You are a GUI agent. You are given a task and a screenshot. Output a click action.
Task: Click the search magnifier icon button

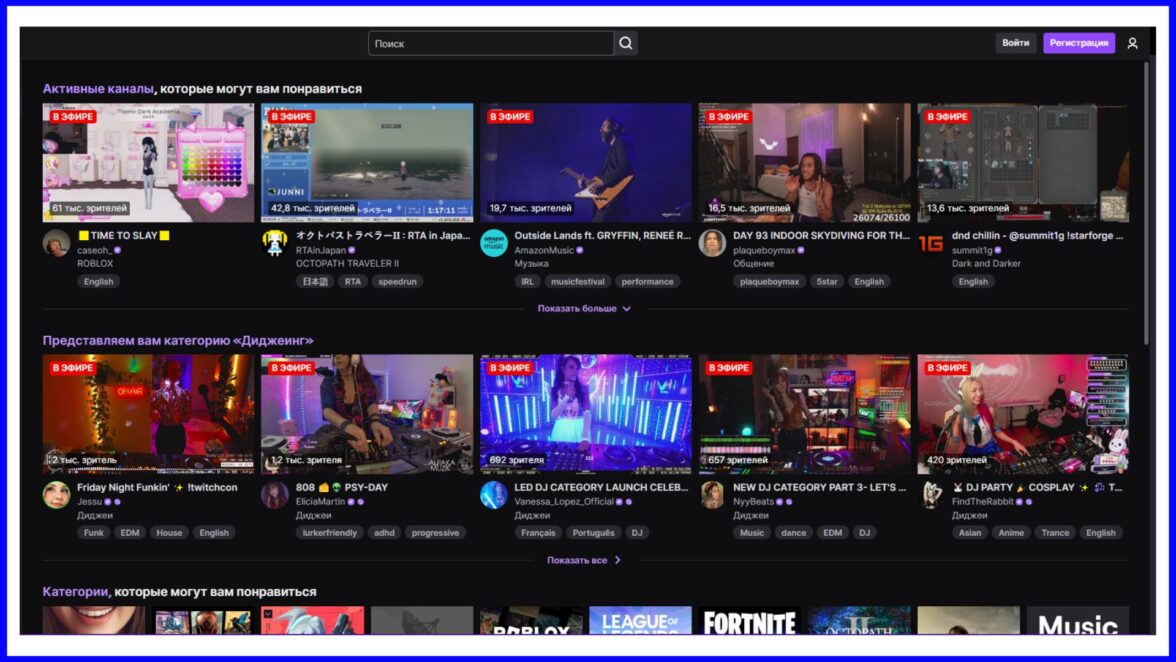coord(626,43)
